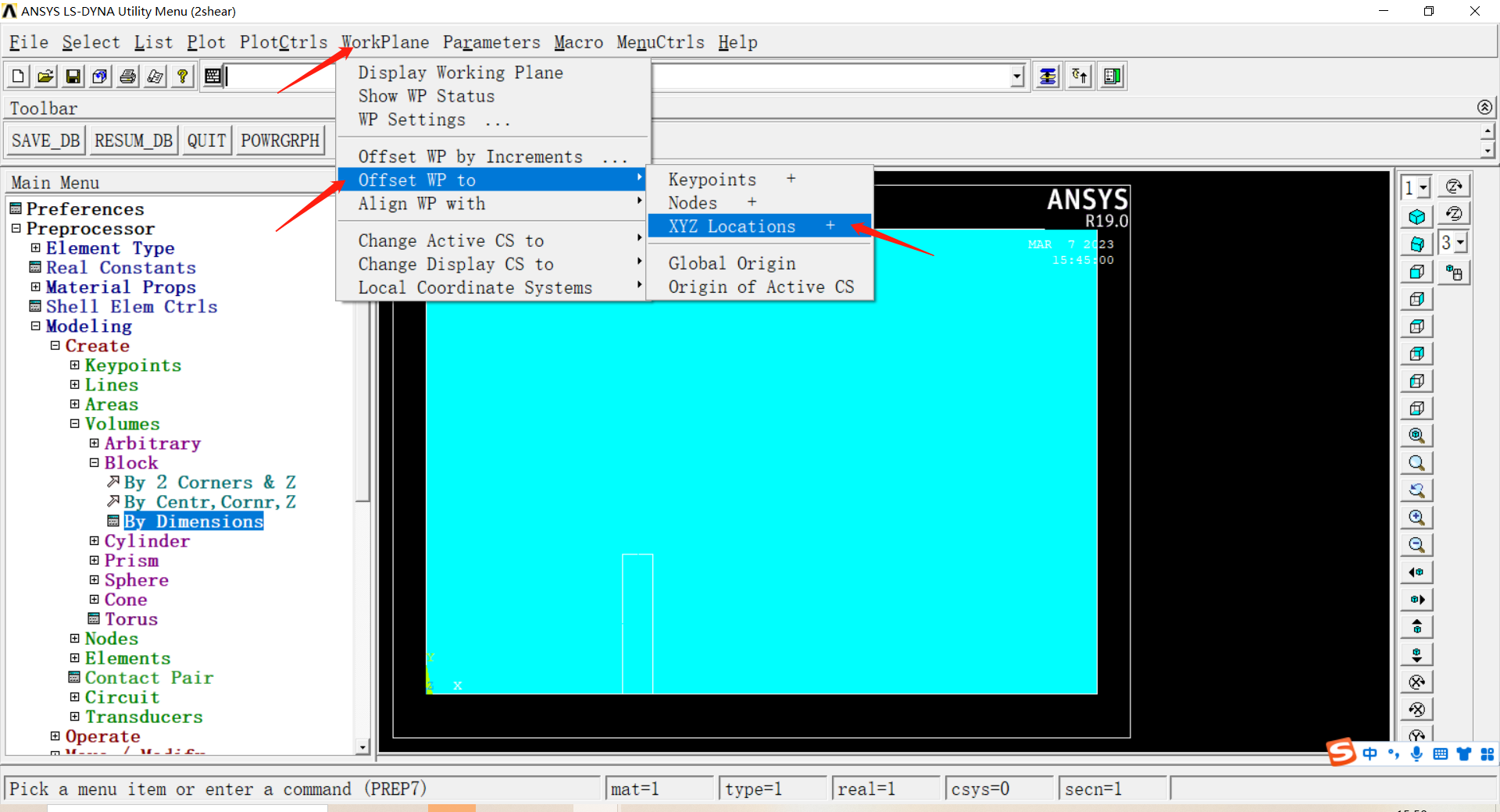Click the Save database floppy icon
Viewport: 1500px width, 812px height.
point(73,77)
